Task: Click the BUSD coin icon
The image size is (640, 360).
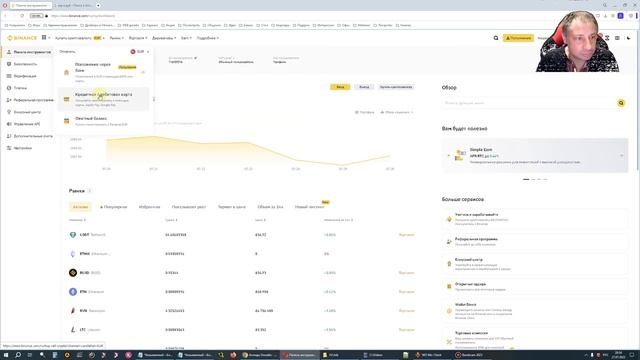Action: coord(73,273)
